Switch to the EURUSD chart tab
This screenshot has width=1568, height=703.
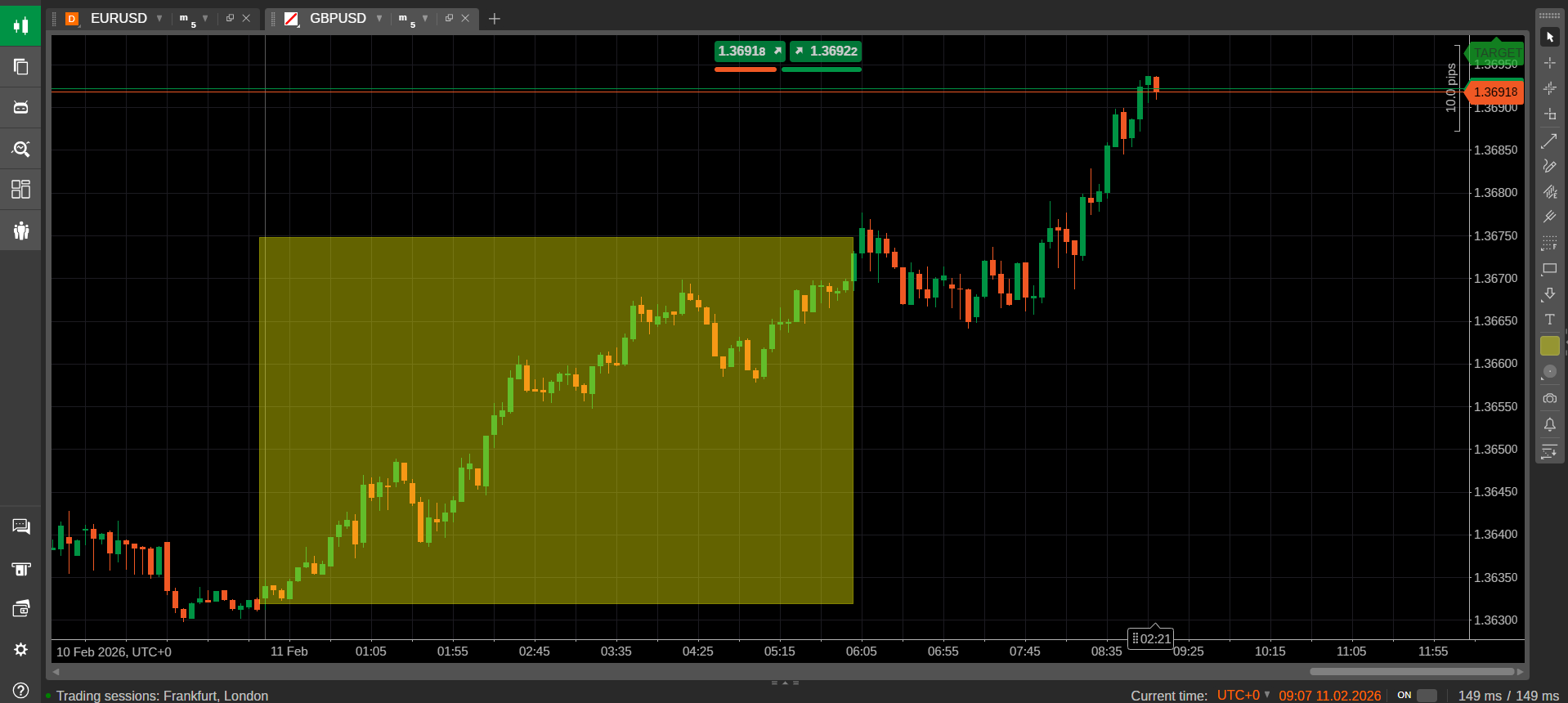pos(118,18)
